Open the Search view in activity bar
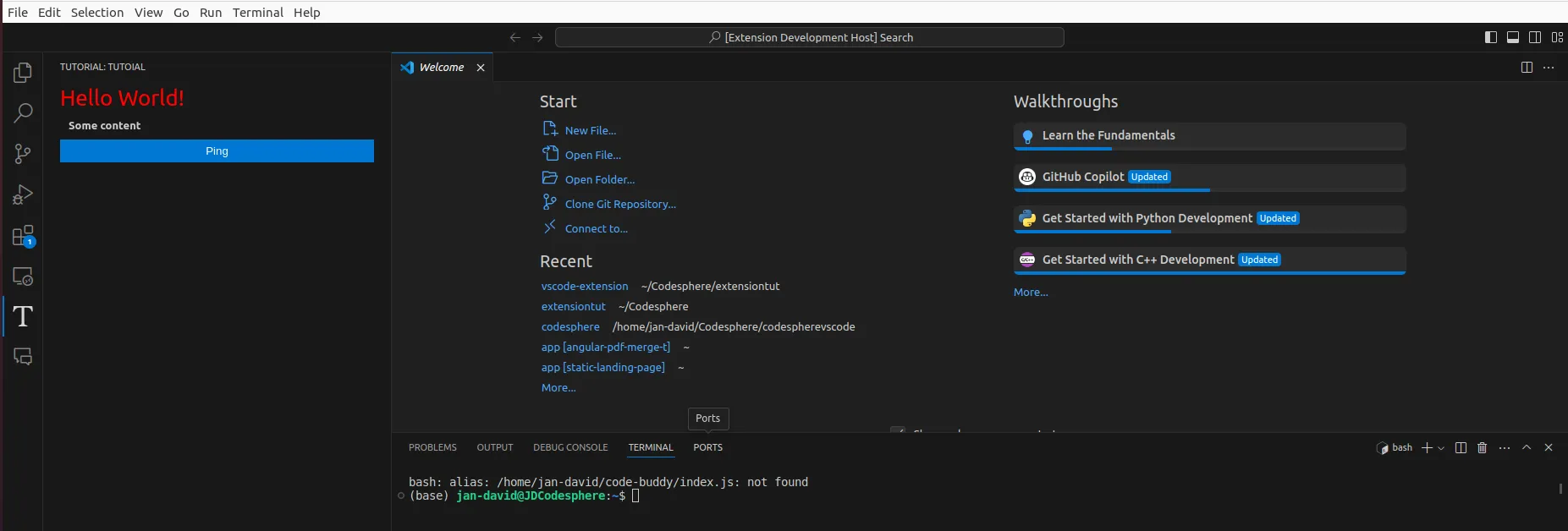This screenshot has width=1568, height=531. [23, 112]
